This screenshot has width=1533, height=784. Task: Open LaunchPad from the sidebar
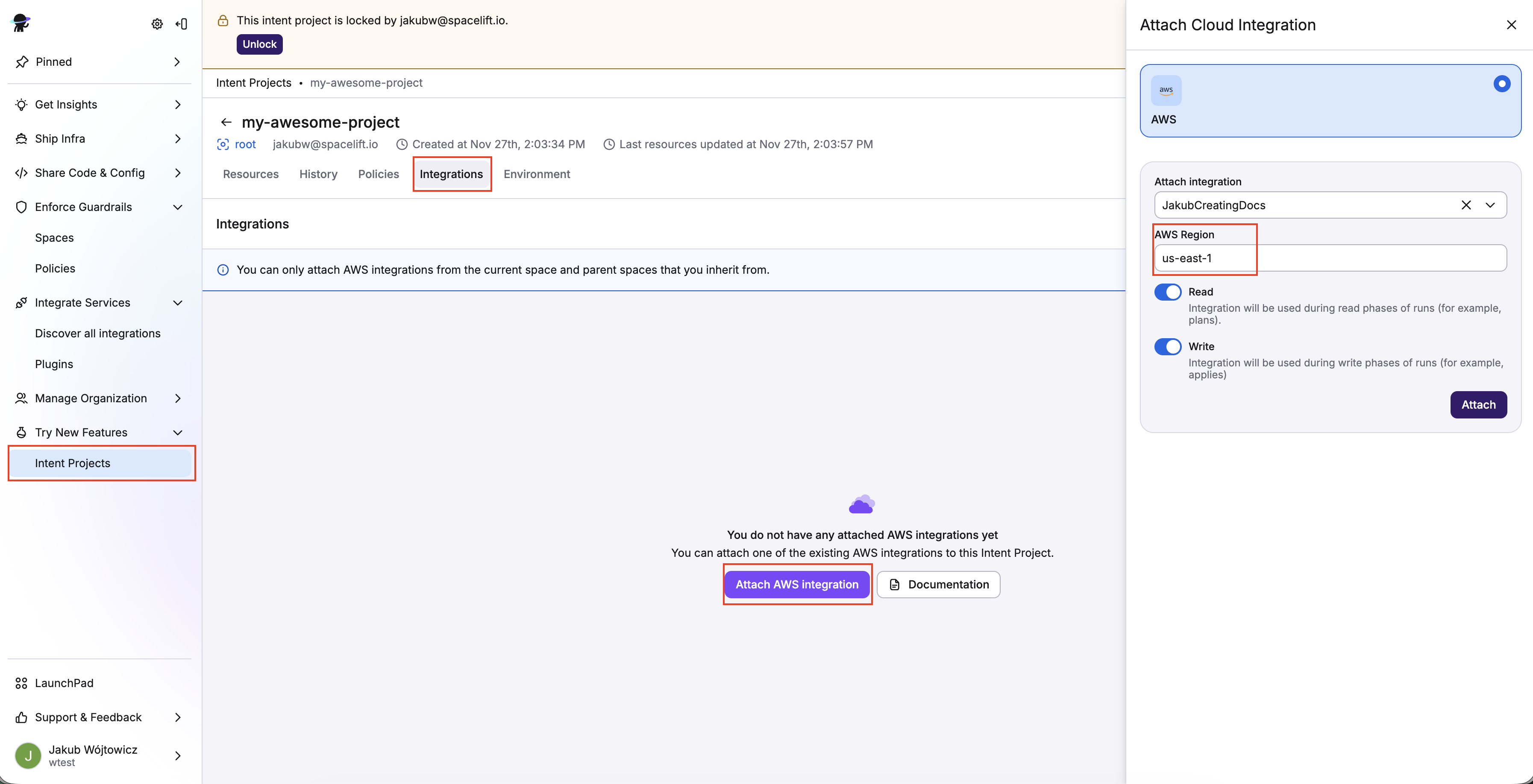point(64,683)
